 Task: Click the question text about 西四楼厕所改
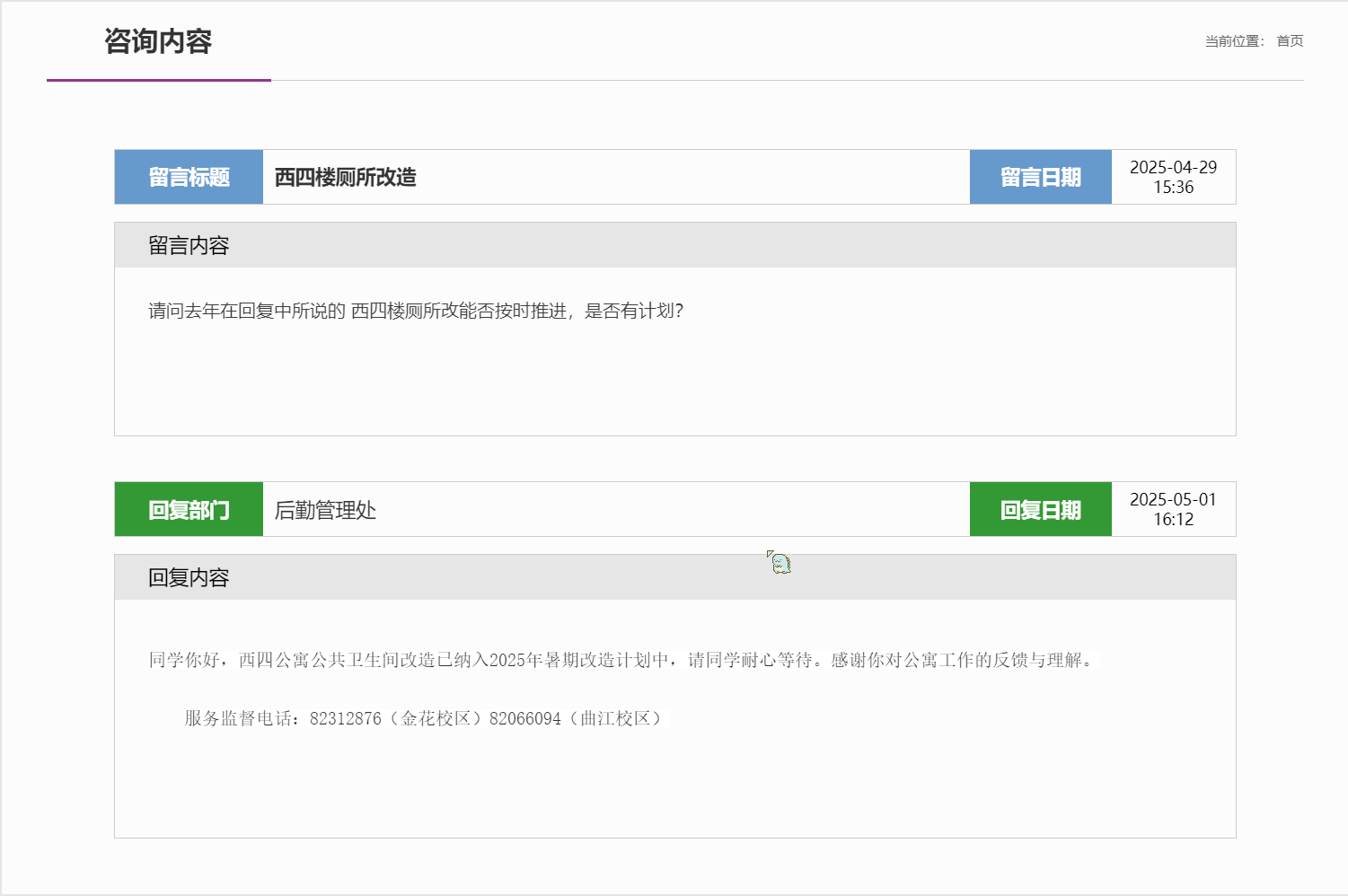click(x=416, y=311)
